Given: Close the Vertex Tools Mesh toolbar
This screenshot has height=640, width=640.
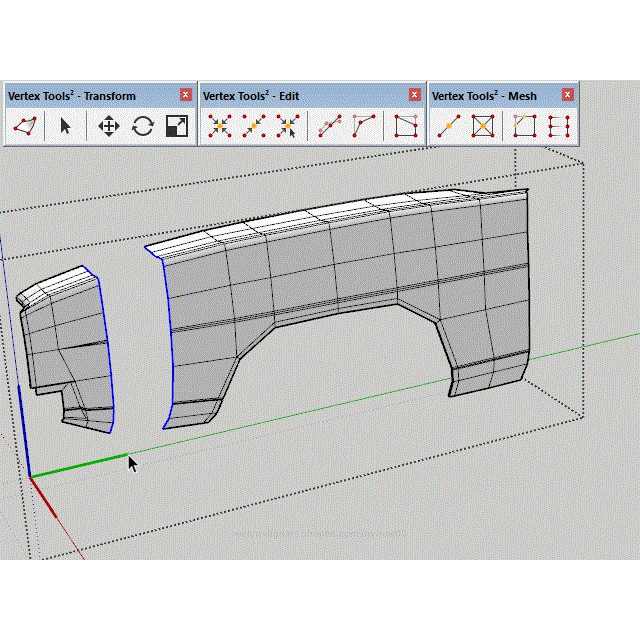Looking at the screenshot, I should (x=568, y=95).
